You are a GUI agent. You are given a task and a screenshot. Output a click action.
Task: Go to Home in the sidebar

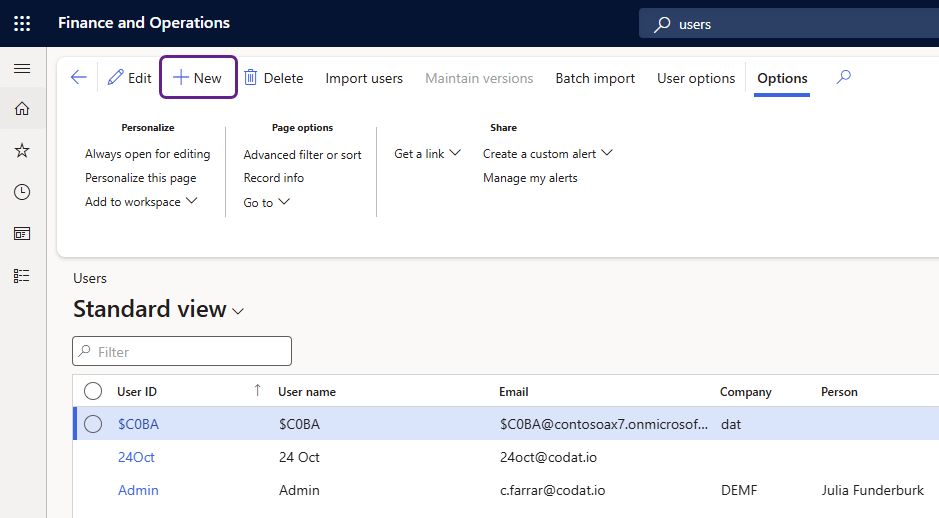tap(22, 109)
